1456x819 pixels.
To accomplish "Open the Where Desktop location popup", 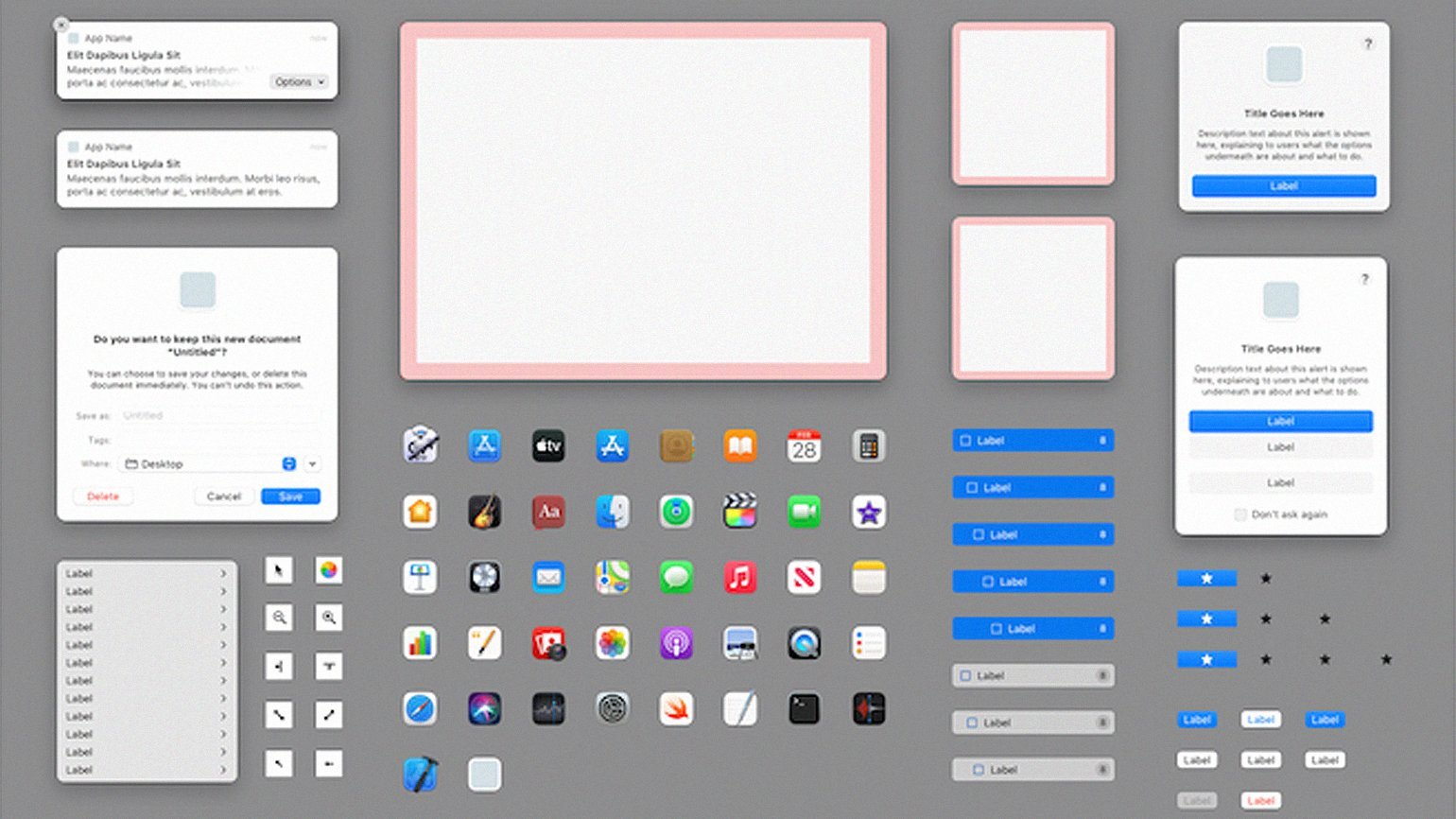I will coord(210,463).
